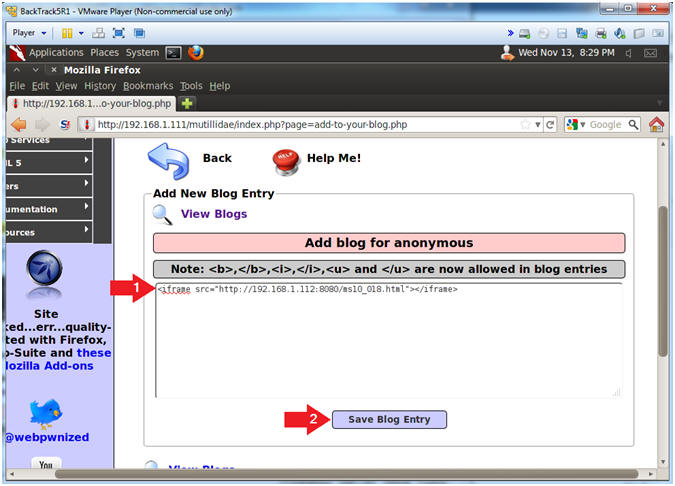The height and width of the screenshot is (486, 675).
Task: Switch VMware to Unity mode
Action: (x=139, y=33)
